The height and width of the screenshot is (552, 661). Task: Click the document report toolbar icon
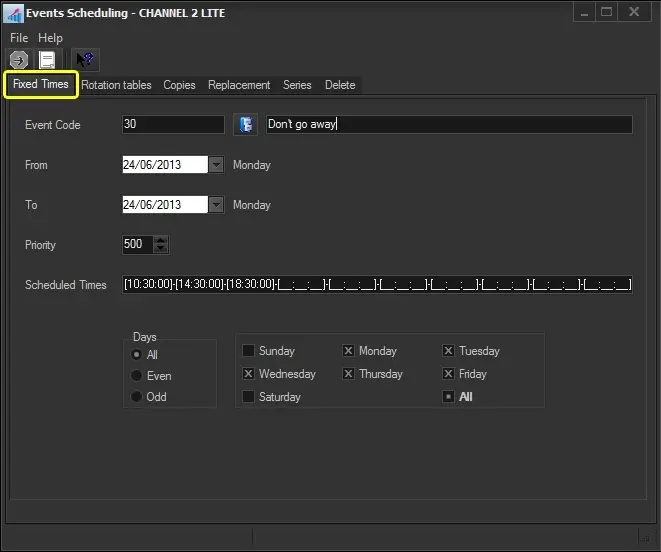point(47,60)
